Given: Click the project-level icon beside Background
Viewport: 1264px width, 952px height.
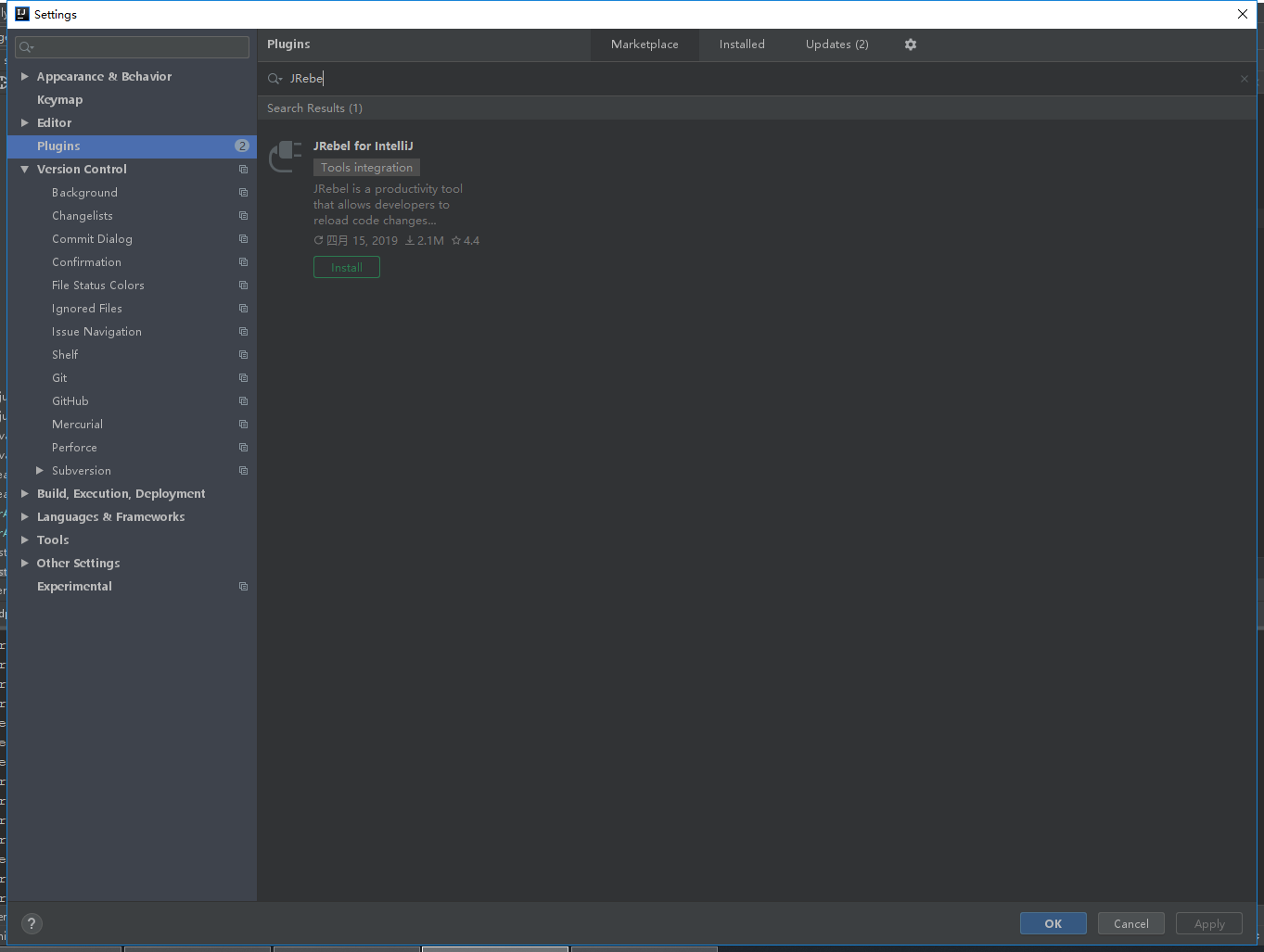Looking at the screenshot, I should point(243,193).
